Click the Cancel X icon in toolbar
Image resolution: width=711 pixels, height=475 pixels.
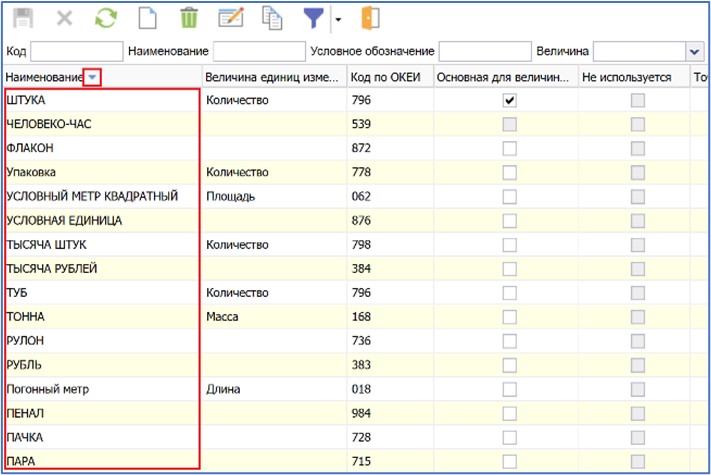click(64, 19)
